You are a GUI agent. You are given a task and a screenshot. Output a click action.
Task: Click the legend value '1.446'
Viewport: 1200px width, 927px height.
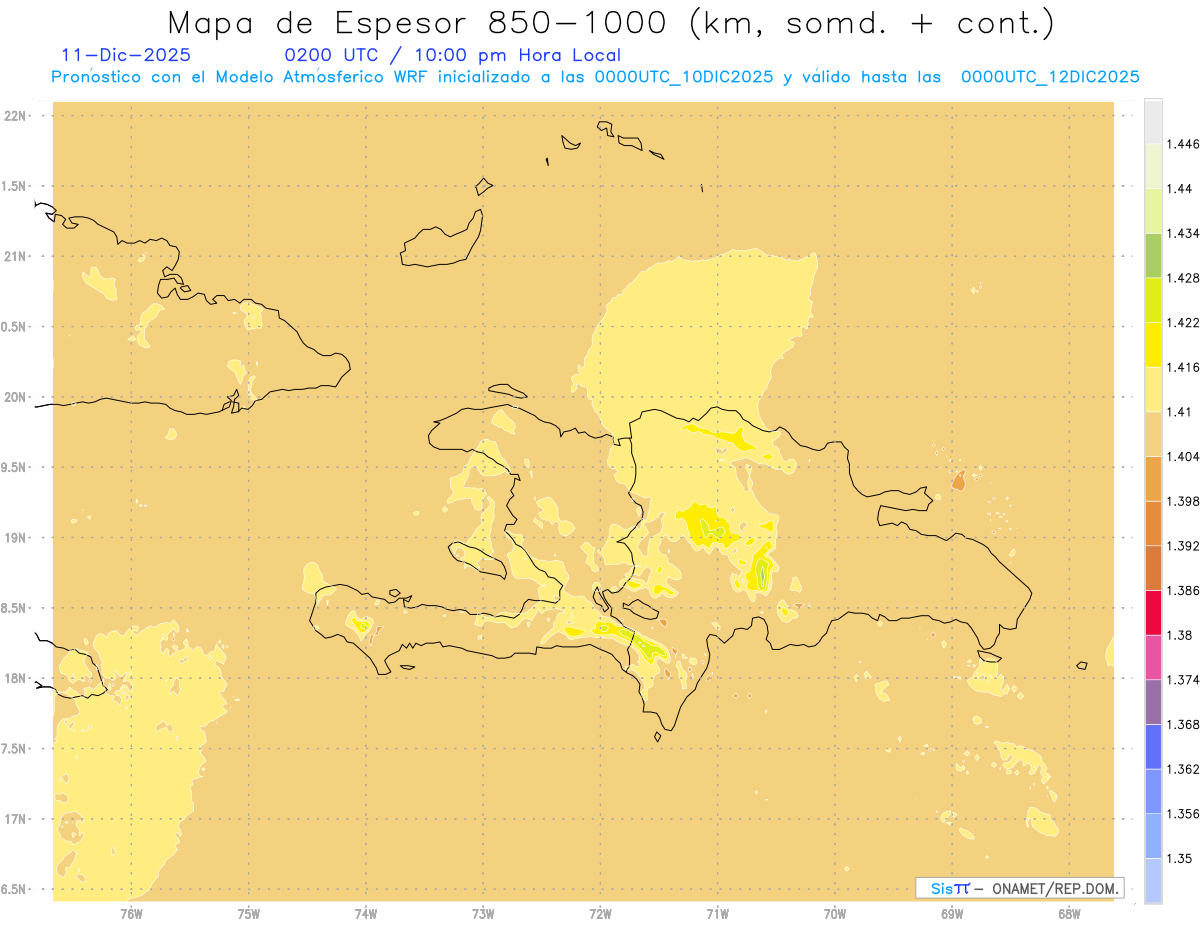point(1183,144)
